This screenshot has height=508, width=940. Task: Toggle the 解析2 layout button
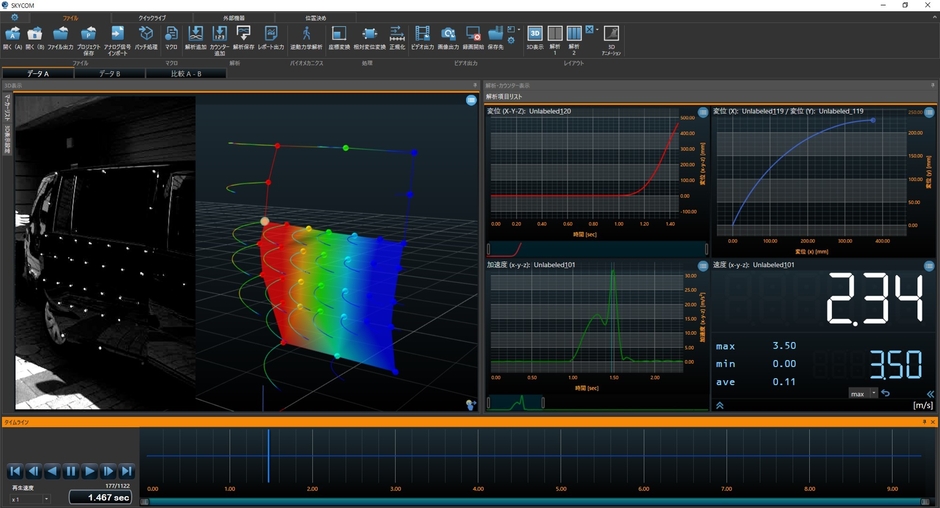[574, 40]
